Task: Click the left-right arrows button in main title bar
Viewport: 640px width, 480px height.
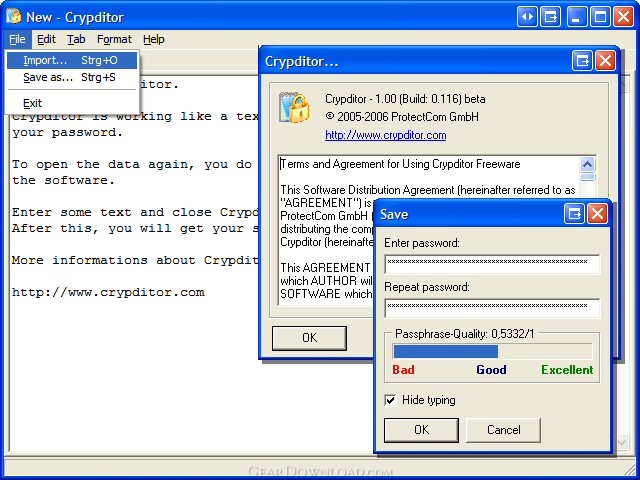Action: [527, 16]
